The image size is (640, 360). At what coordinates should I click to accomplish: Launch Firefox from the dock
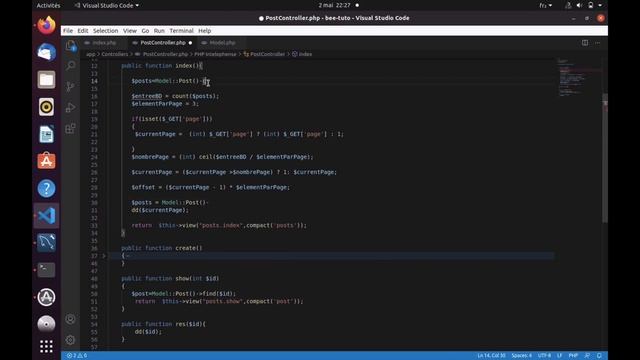47,25
